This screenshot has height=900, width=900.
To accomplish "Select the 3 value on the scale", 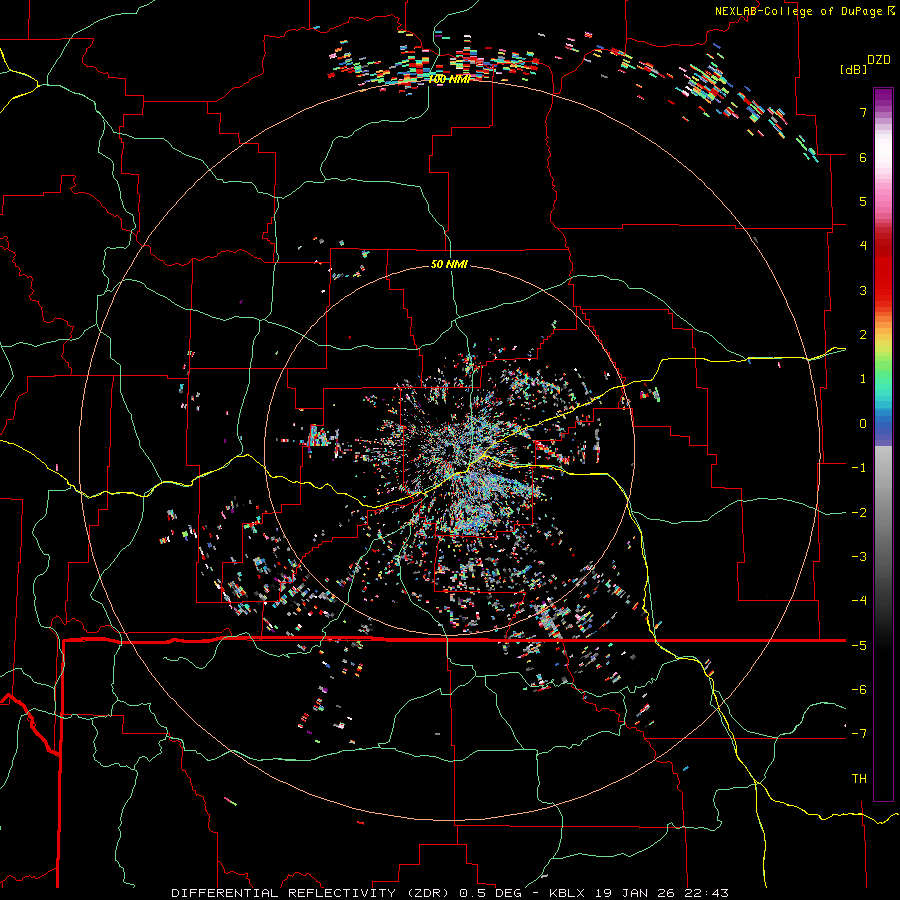I will 863,290.
